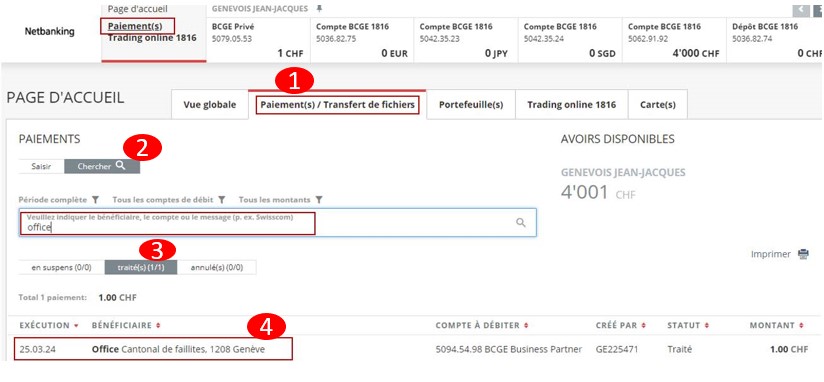Select Compte BCGE 1816 JPY account
824x382 pixels.
point(467,40)
